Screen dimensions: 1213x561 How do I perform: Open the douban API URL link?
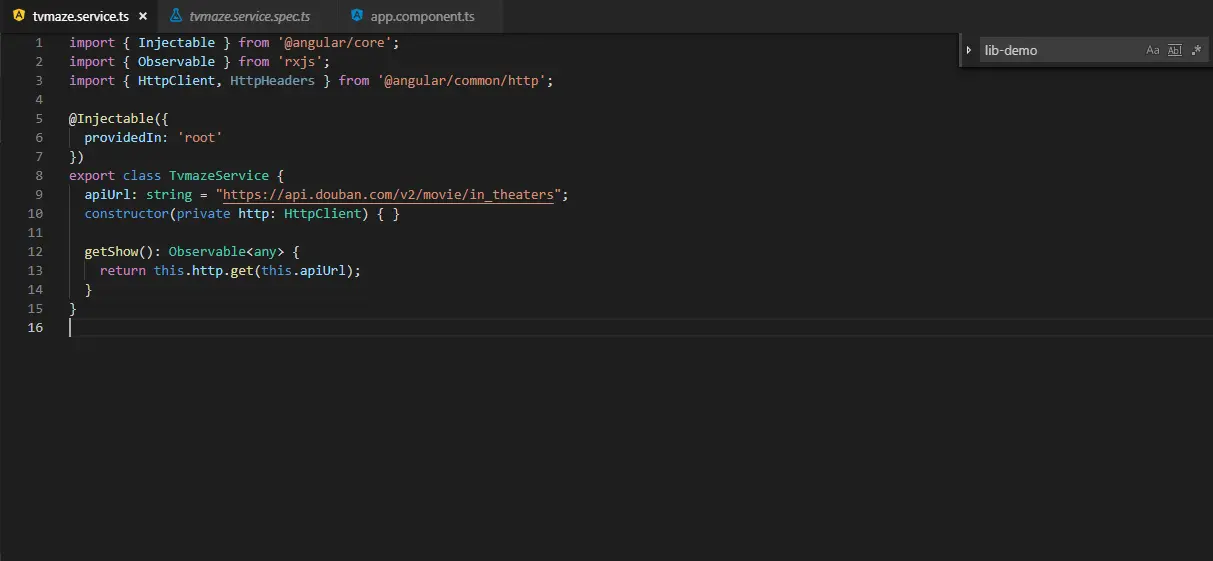tap(388, 195)
